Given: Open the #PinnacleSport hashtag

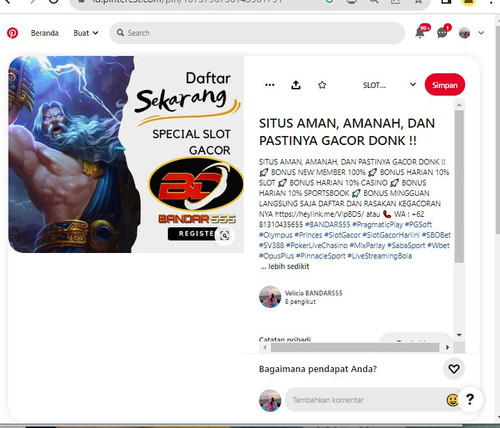Looking at the screenshot, I should coord(321,256).
